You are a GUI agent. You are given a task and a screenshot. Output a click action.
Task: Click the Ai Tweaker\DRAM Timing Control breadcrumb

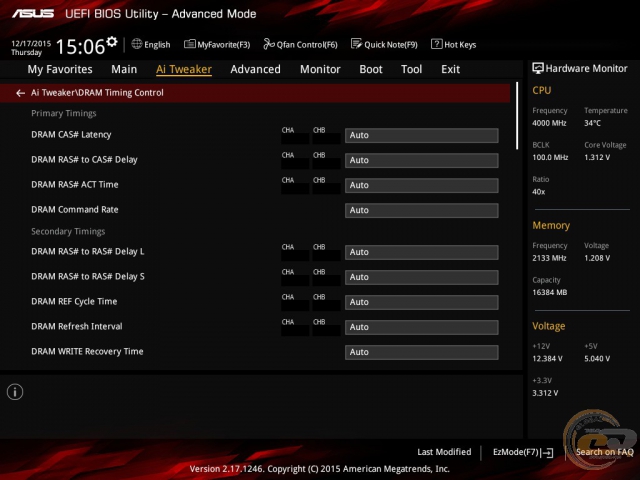point(97,93)
